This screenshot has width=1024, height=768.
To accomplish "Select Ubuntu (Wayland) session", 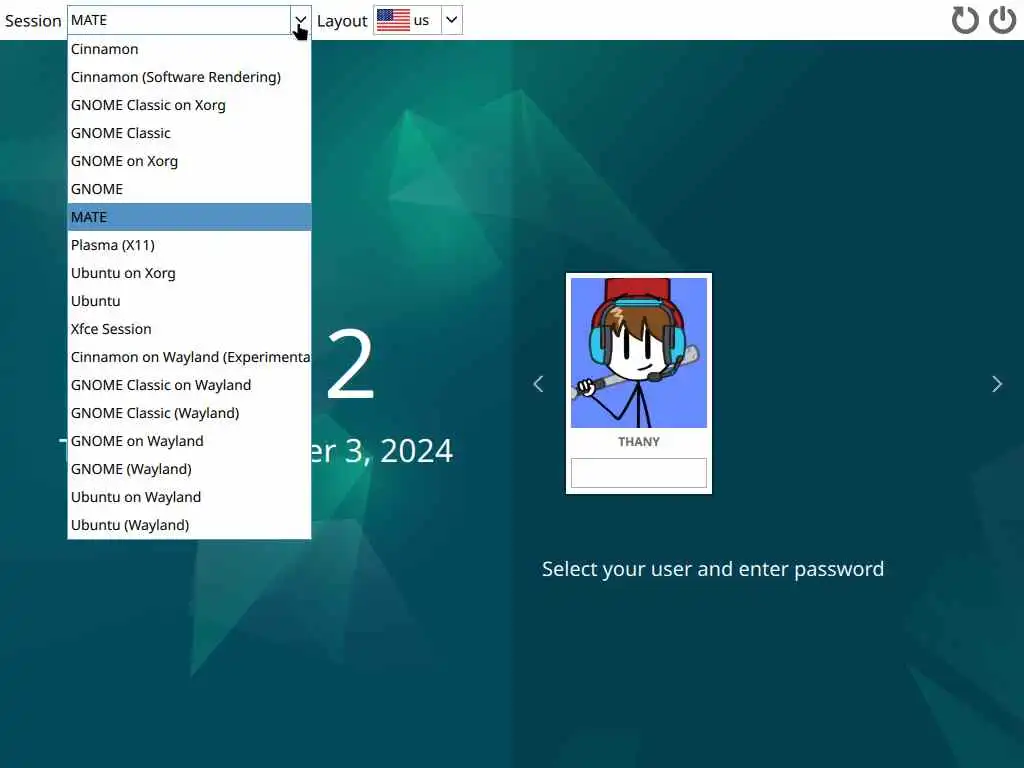I will pyautogui.click(x=189, y=525).
